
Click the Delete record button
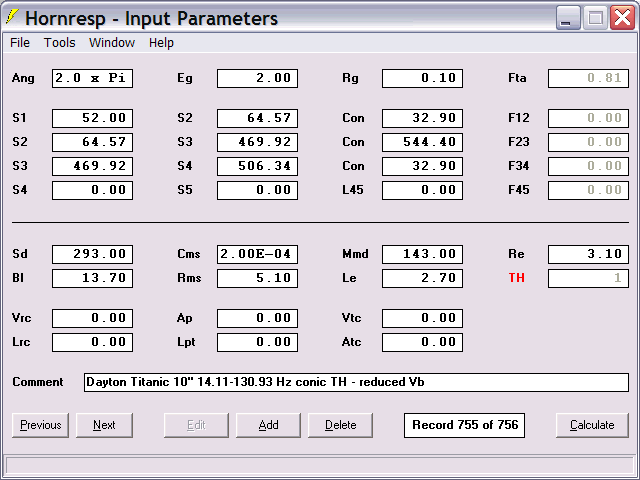pyautogui.click(x=340, y=425)
